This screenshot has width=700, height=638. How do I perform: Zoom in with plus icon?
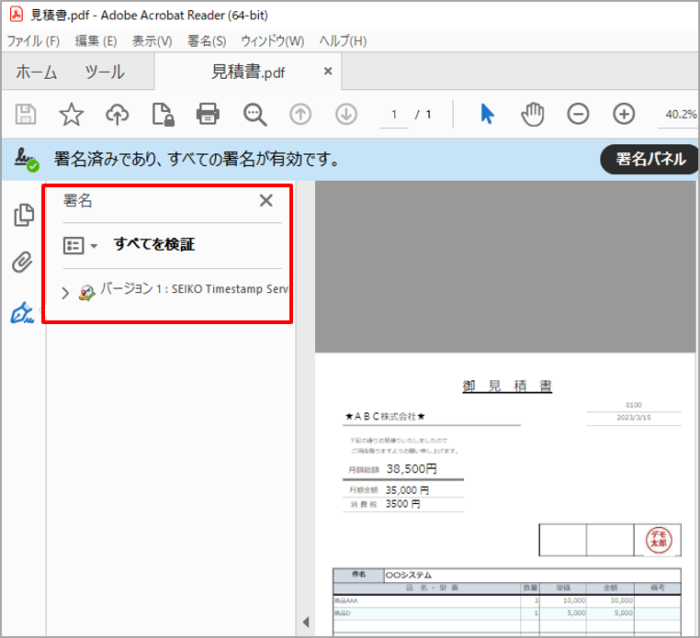[x=624, y=114]
